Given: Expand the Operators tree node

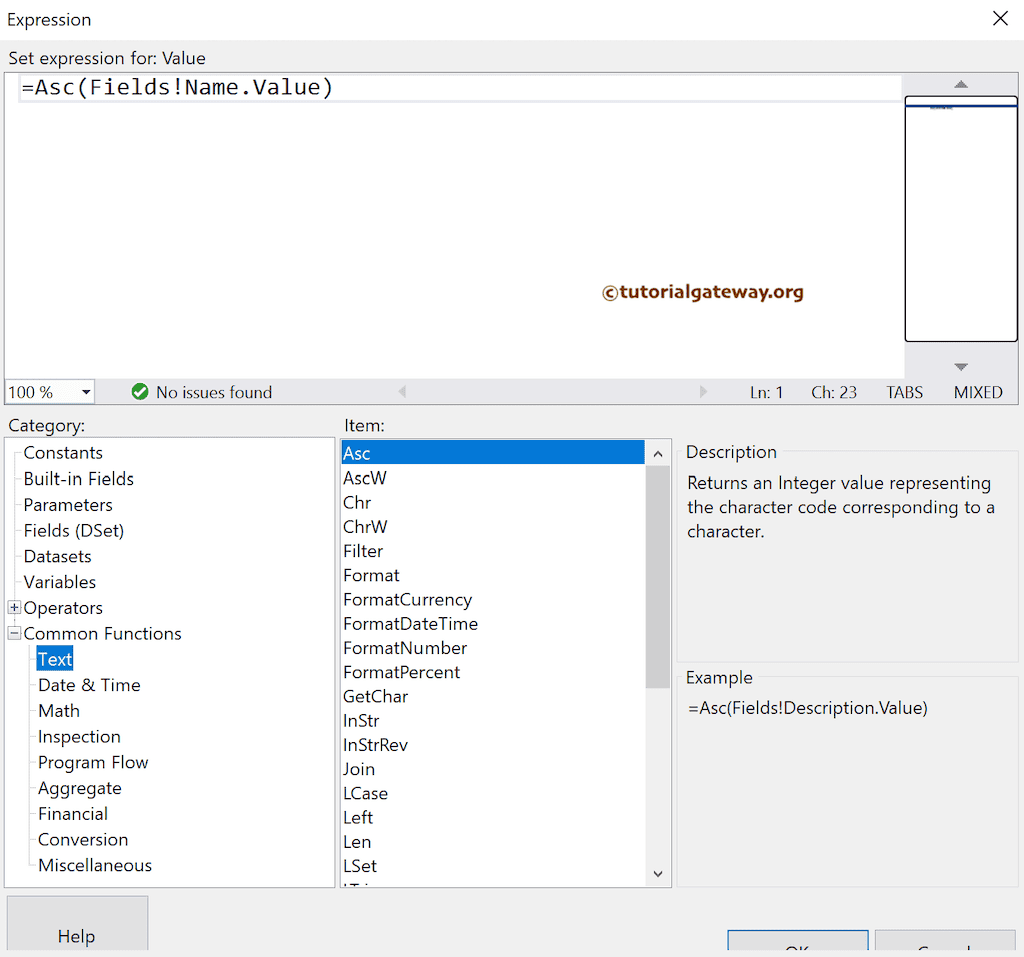Looking at the screenshot, I should (x=13, y=607).
